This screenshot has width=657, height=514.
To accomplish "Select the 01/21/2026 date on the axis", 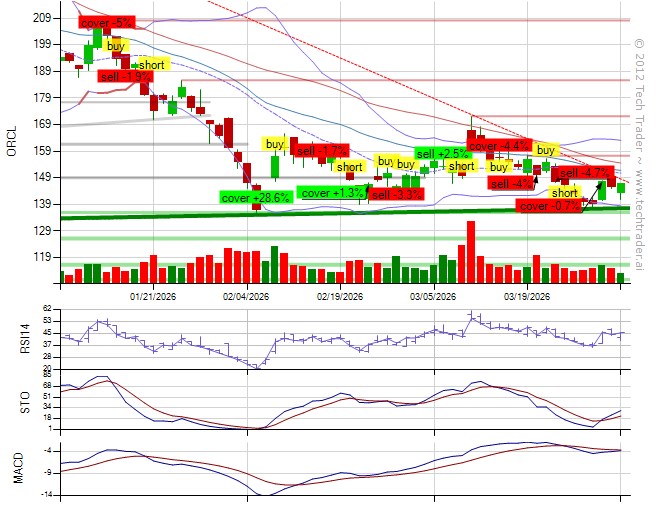I will click(x=153, y=296).
